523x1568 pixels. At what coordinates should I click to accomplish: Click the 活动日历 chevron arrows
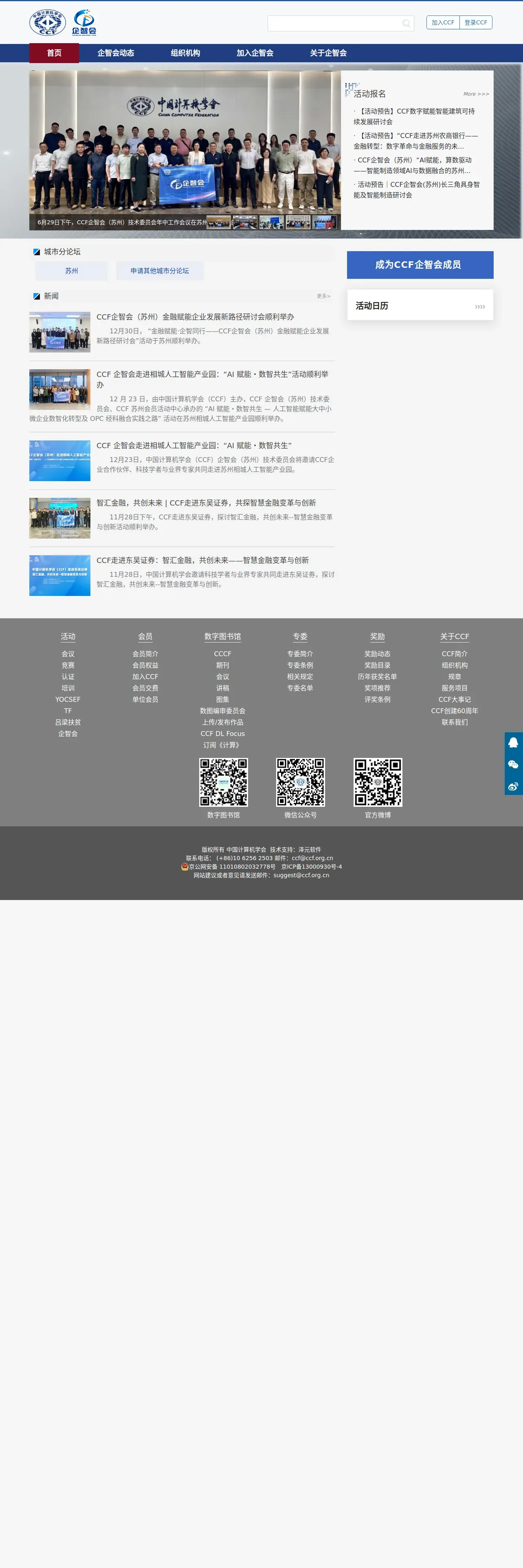pyautogui.click(x=480, y=307)
